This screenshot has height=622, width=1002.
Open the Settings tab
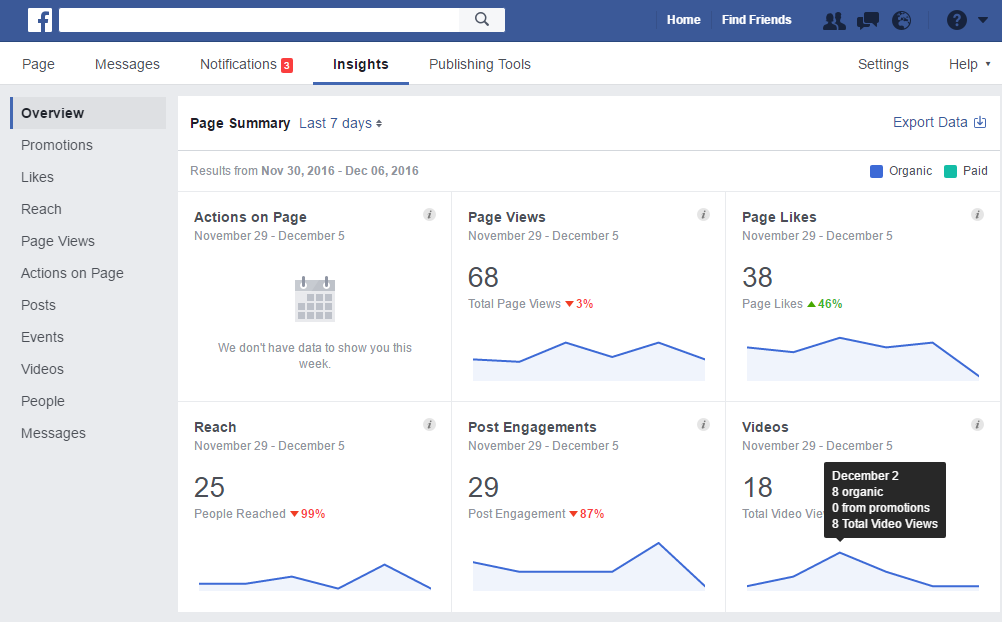883,65
